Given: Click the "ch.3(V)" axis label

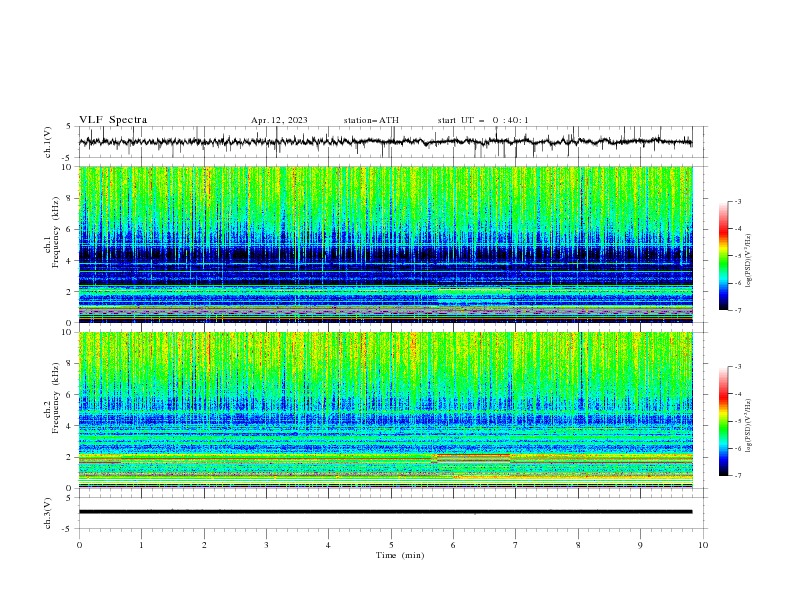Looking at the screenshot, I should point(48,513).
